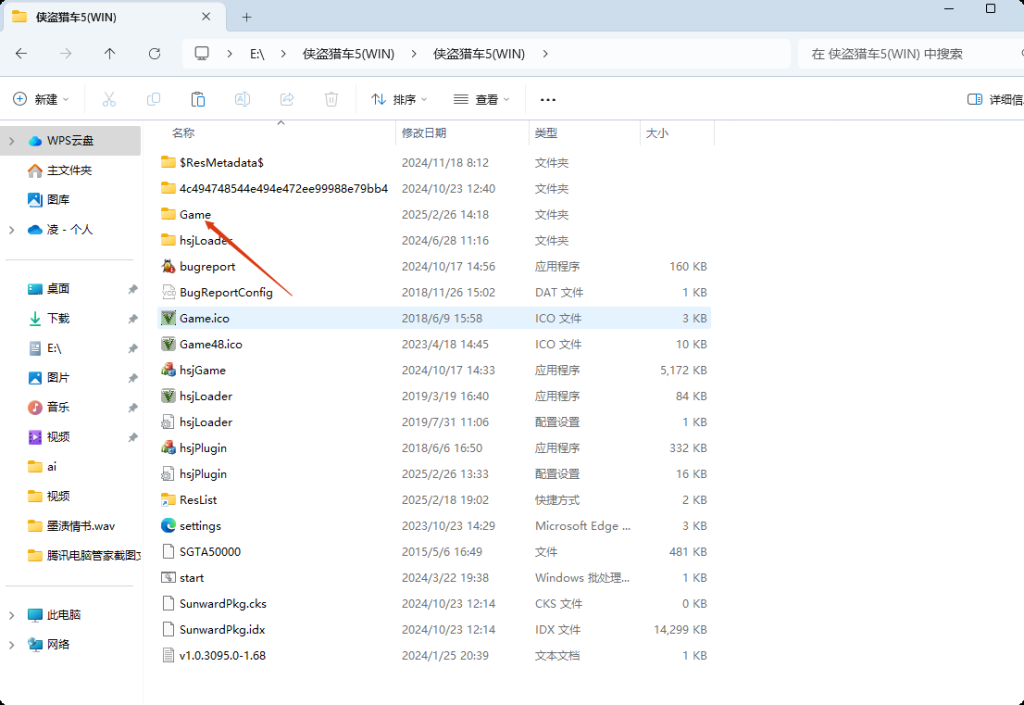Refresh the current folder view
Image resolution: width=1024 pixels, height=705 pixels.
pos(154,54)
